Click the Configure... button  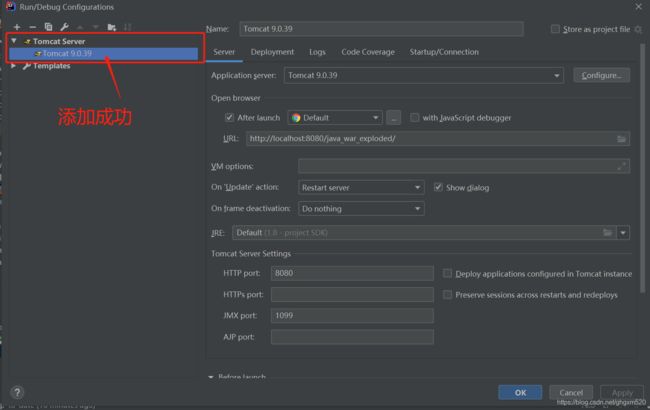601,75
